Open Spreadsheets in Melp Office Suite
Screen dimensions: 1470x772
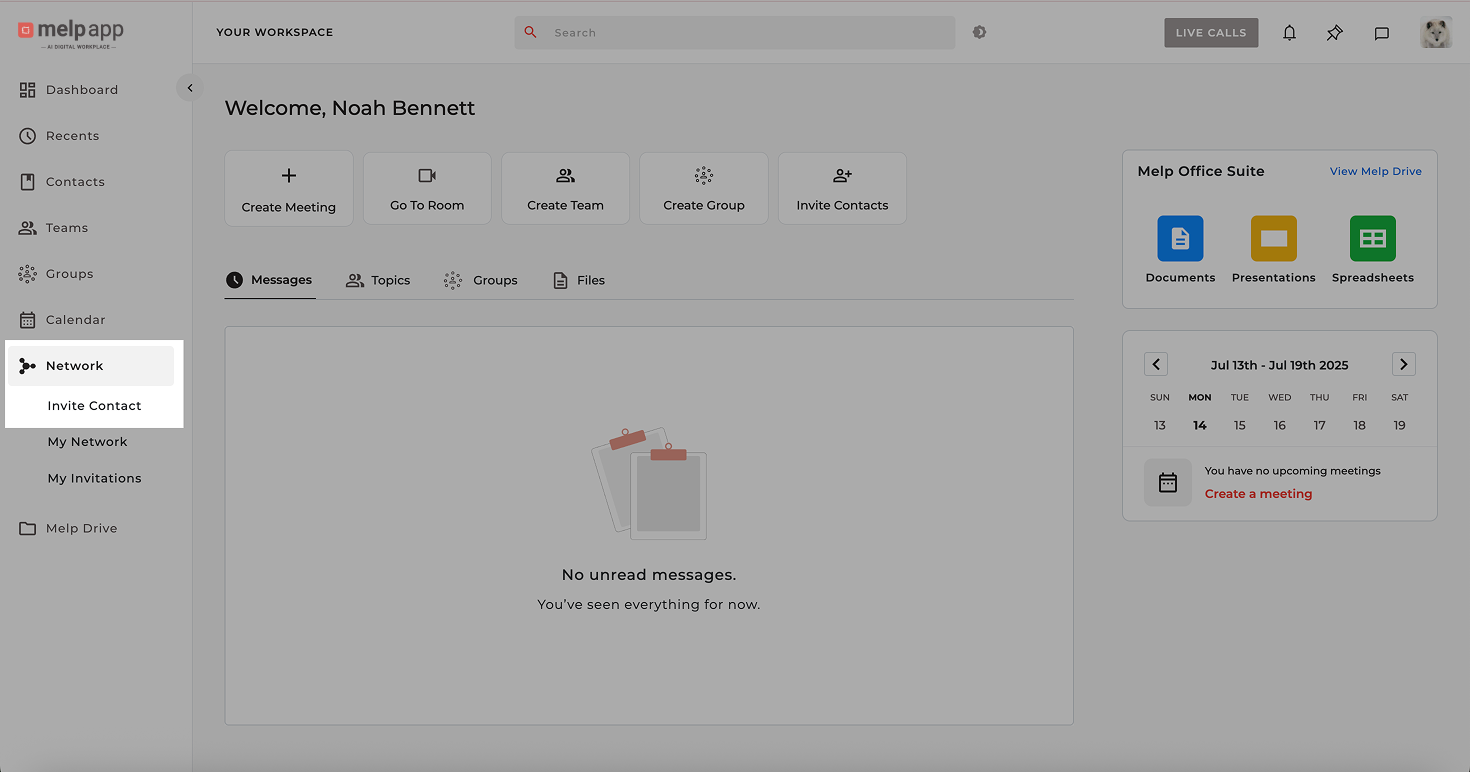pos(1372,239)
